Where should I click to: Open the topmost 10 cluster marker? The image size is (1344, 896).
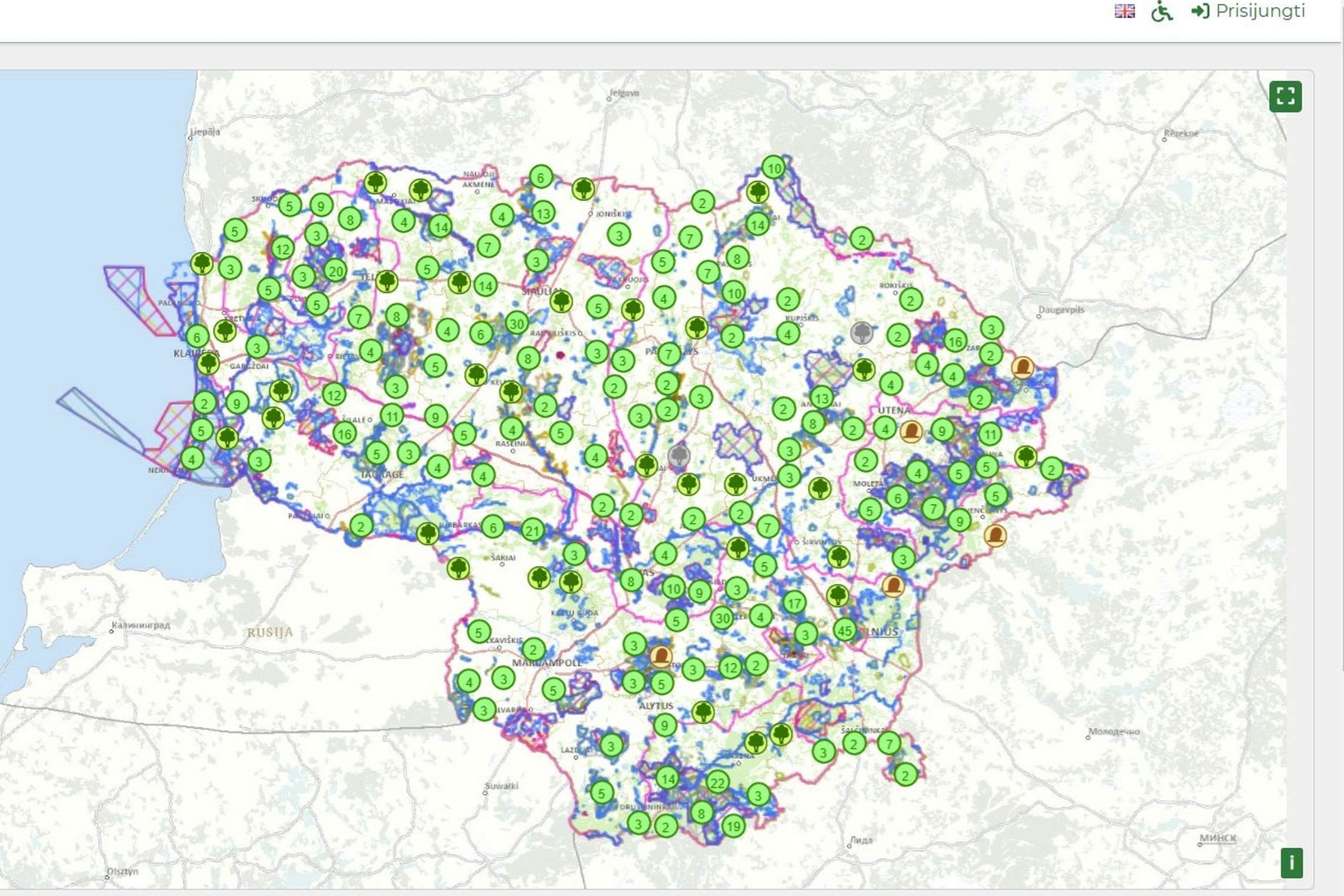click(773, 168)
